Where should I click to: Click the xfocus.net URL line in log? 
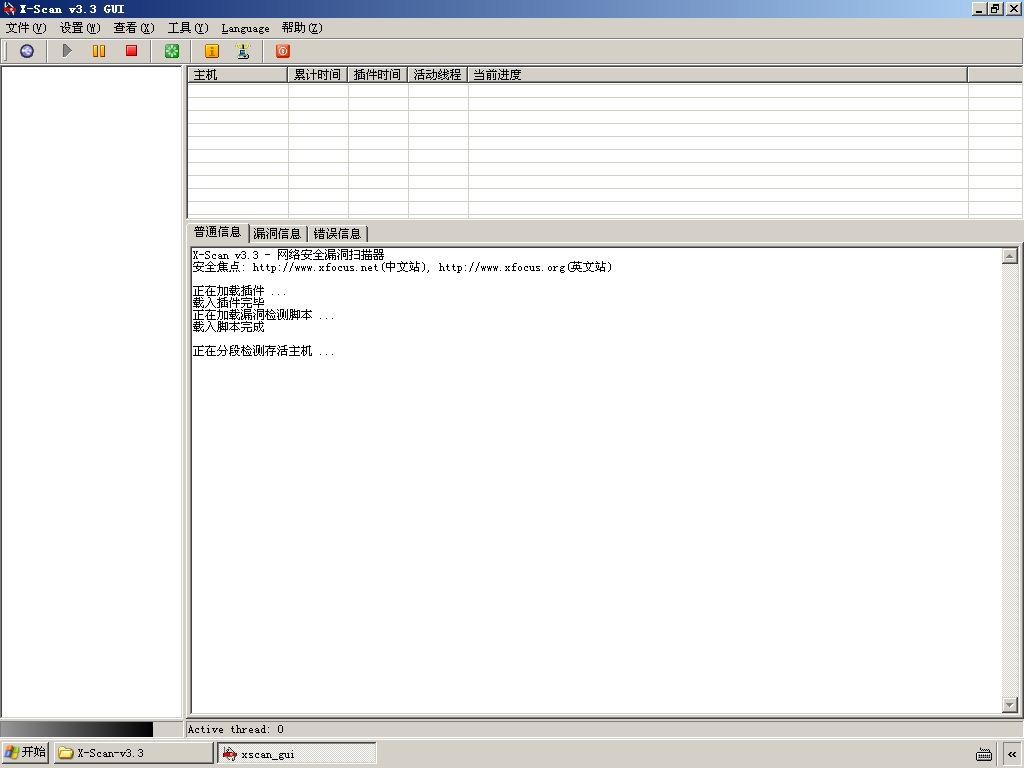(x=402, y=267)
